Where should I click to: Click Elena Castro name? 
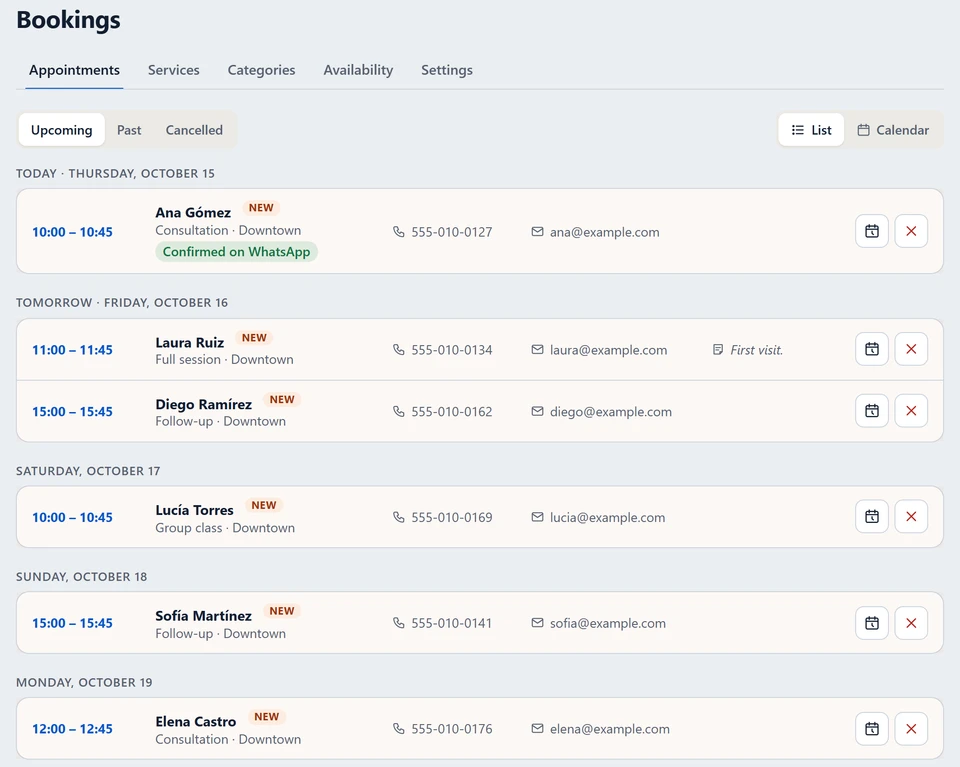195,722
